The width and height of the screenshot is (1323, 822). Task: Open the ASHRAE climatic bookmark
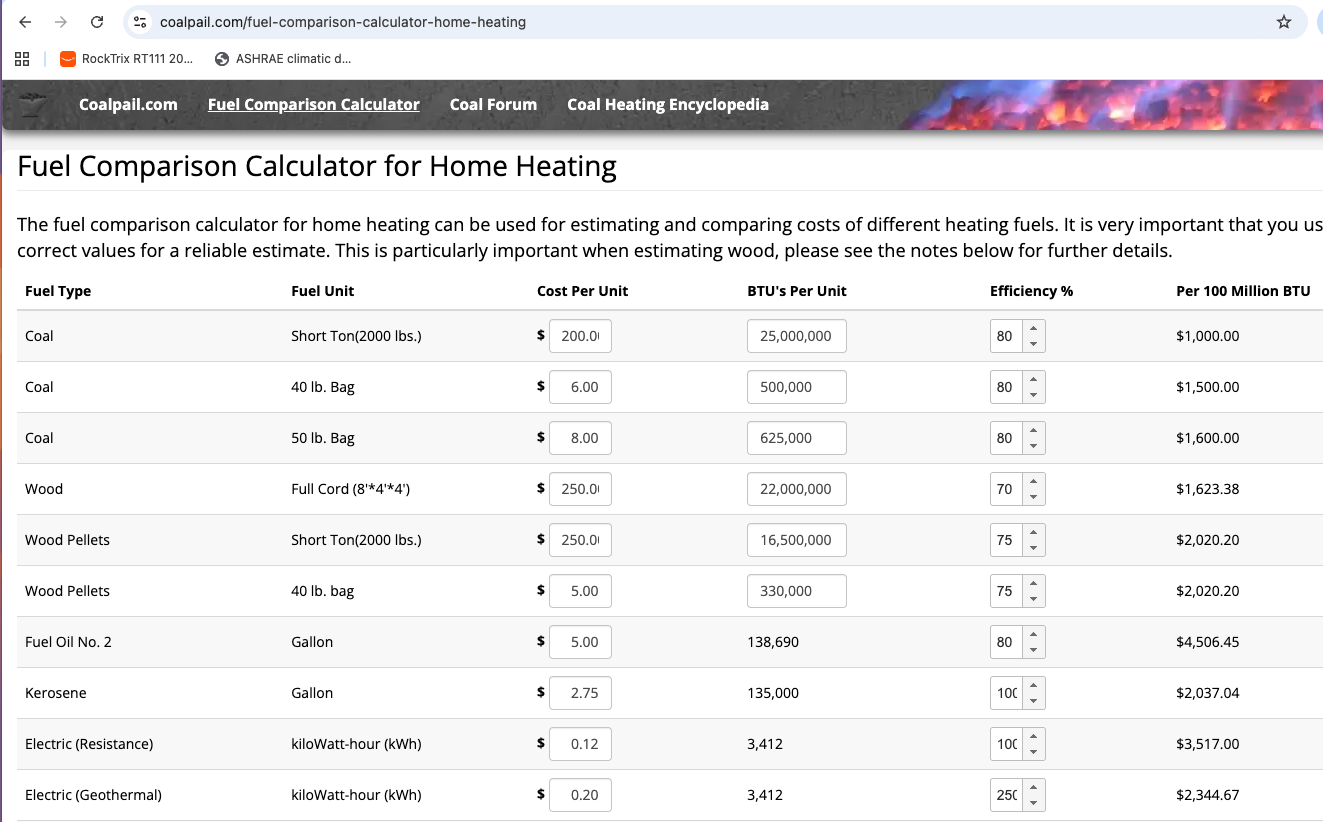[284, 59]
